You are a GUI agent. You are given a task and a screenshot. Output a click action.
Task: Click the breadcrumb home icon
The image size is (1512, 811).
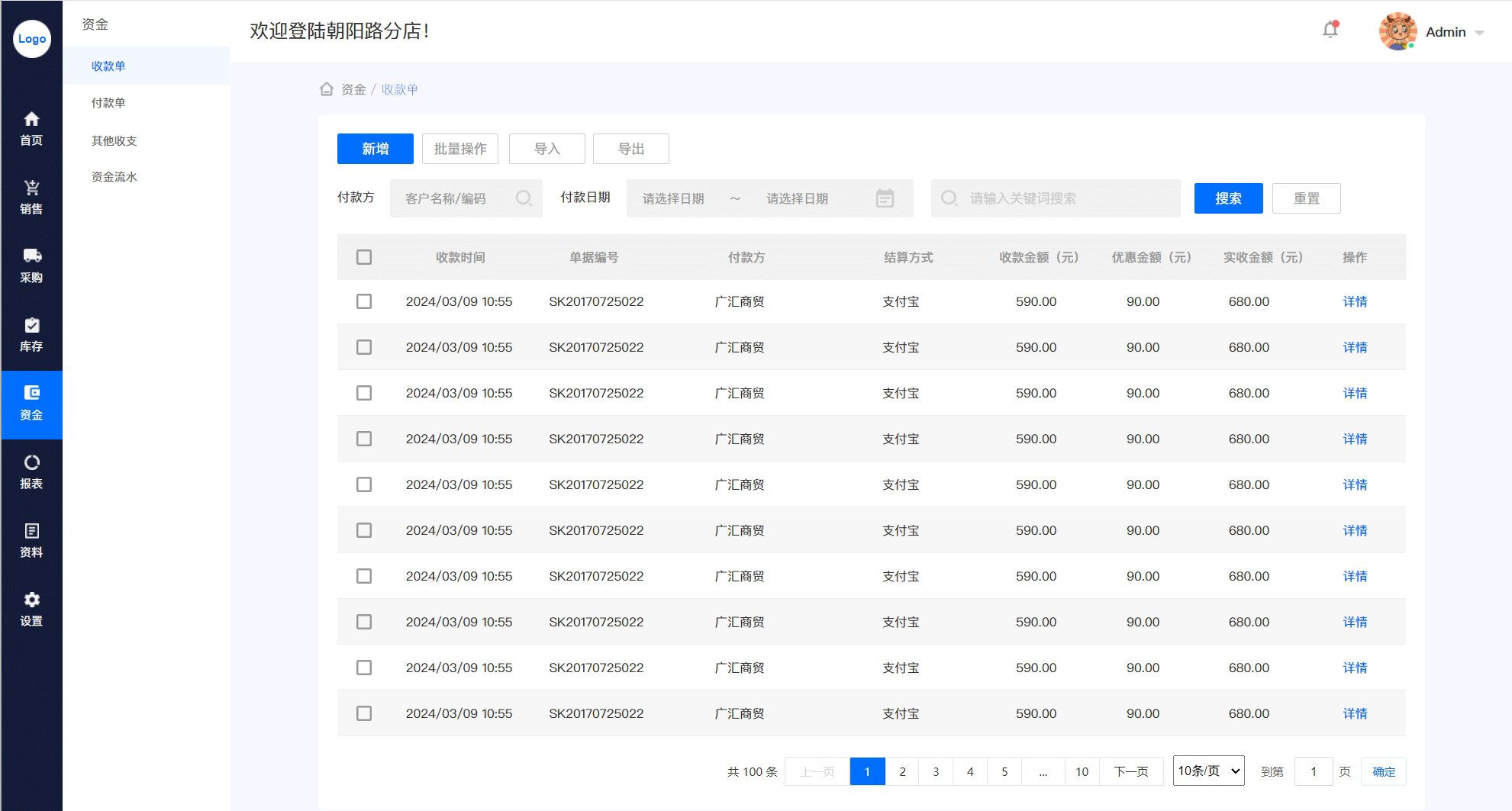point(327,89)
